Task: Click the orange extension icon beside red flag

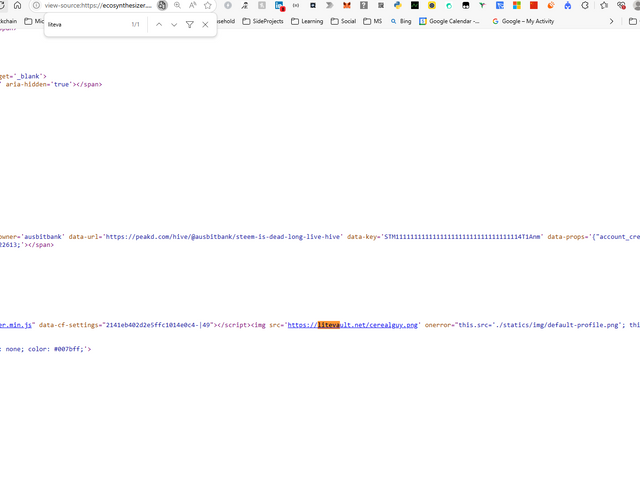Action: coord(551,5)
